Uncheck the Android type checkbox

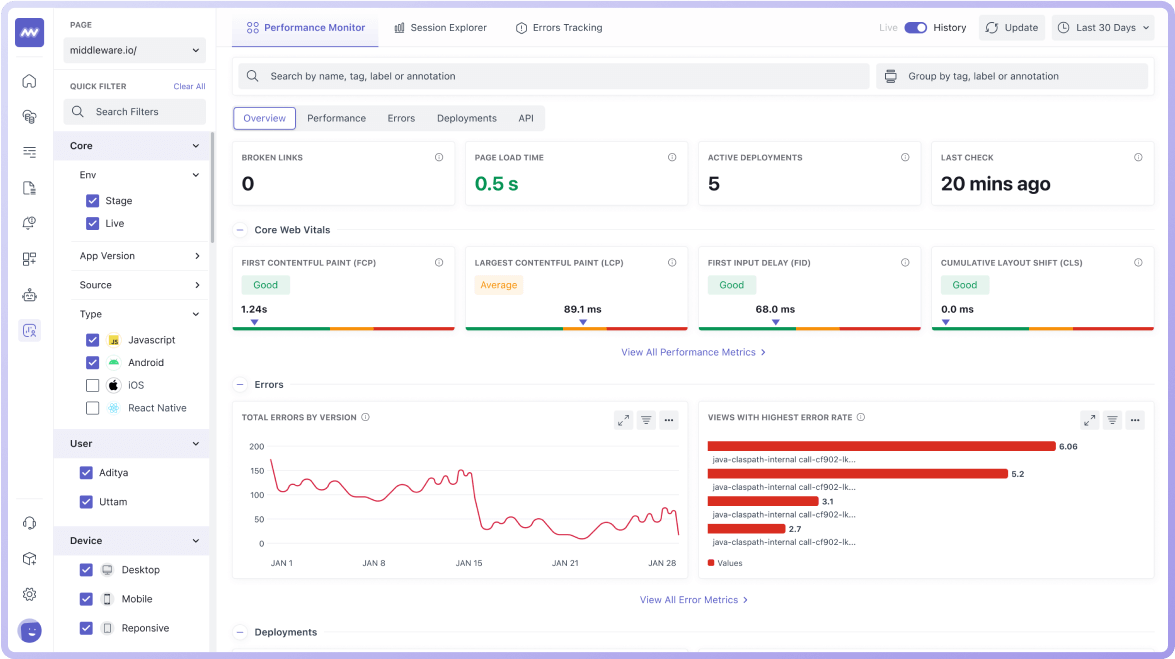pyautogui.click(x=93, y=363)
